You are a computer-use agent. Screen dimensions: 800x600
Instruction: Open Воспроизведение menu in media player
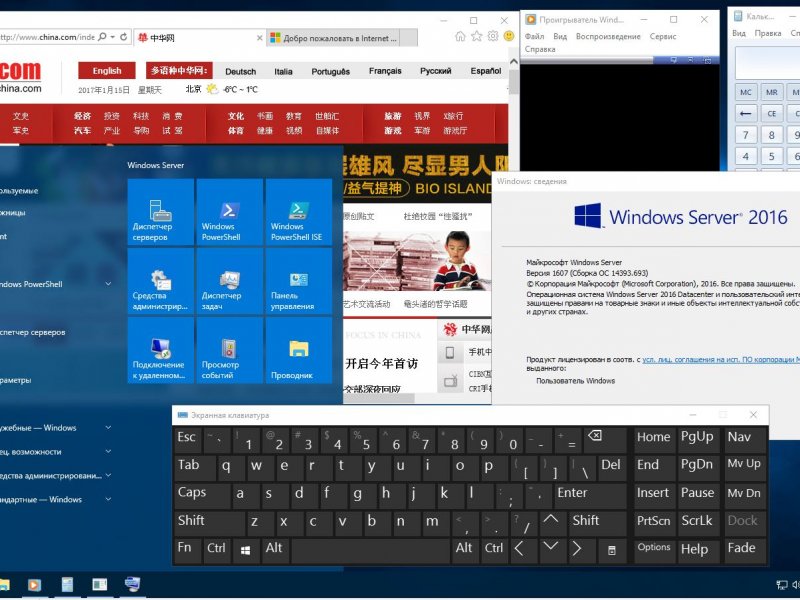tap(608, 36)
